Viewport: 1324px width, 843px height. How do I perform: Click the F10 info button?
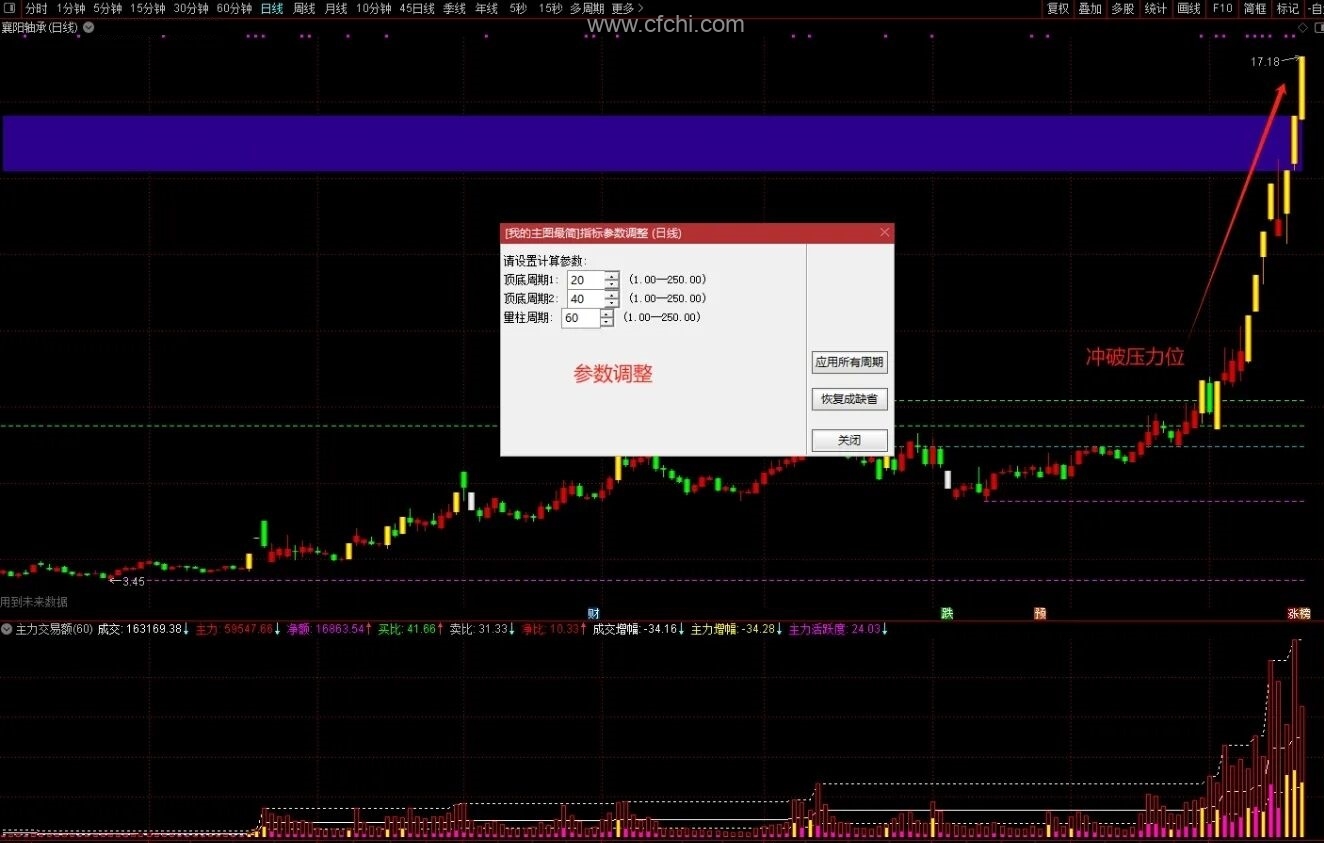[1222, 8]
